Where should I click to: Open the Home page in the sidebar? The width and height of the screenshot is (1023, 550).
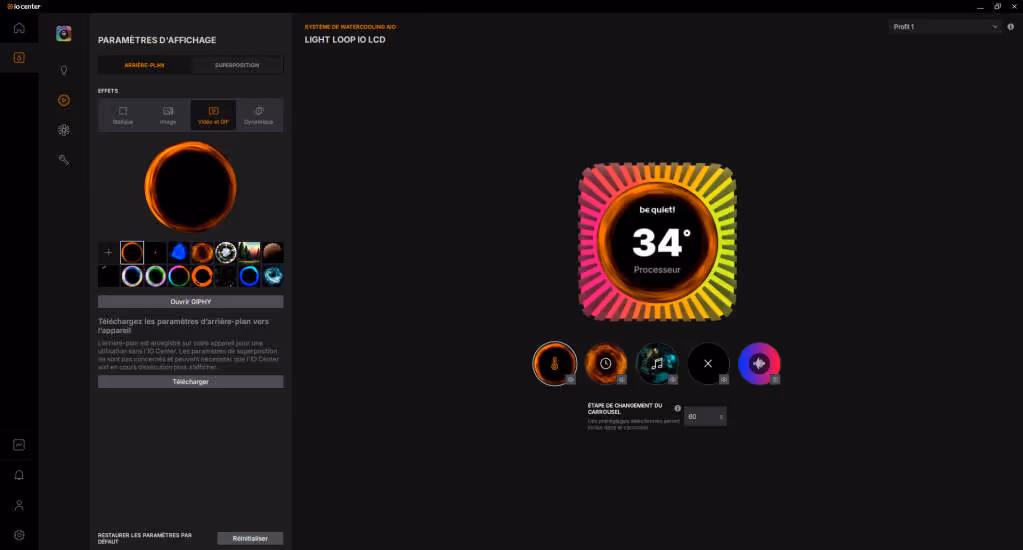point(19,28)
